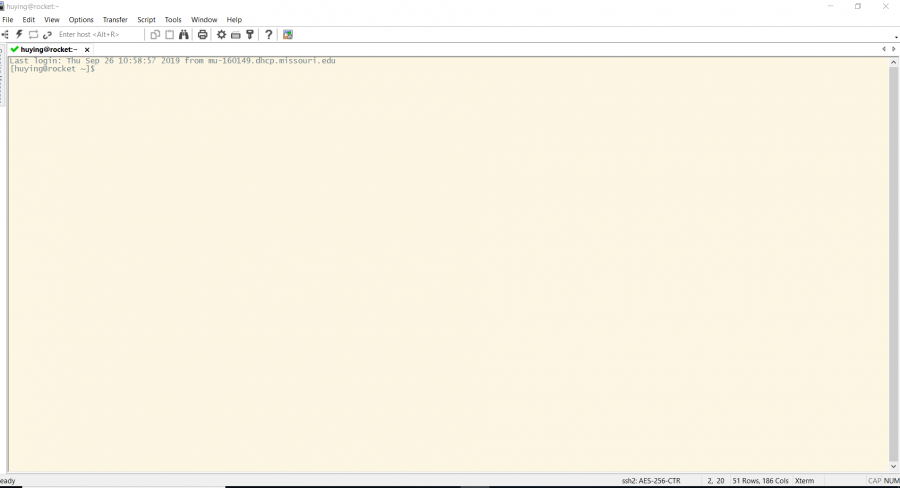This screenshot has height=488, width=900.
Task: Select the huying@rocket session tab
Action: click(x=48, y=49)
